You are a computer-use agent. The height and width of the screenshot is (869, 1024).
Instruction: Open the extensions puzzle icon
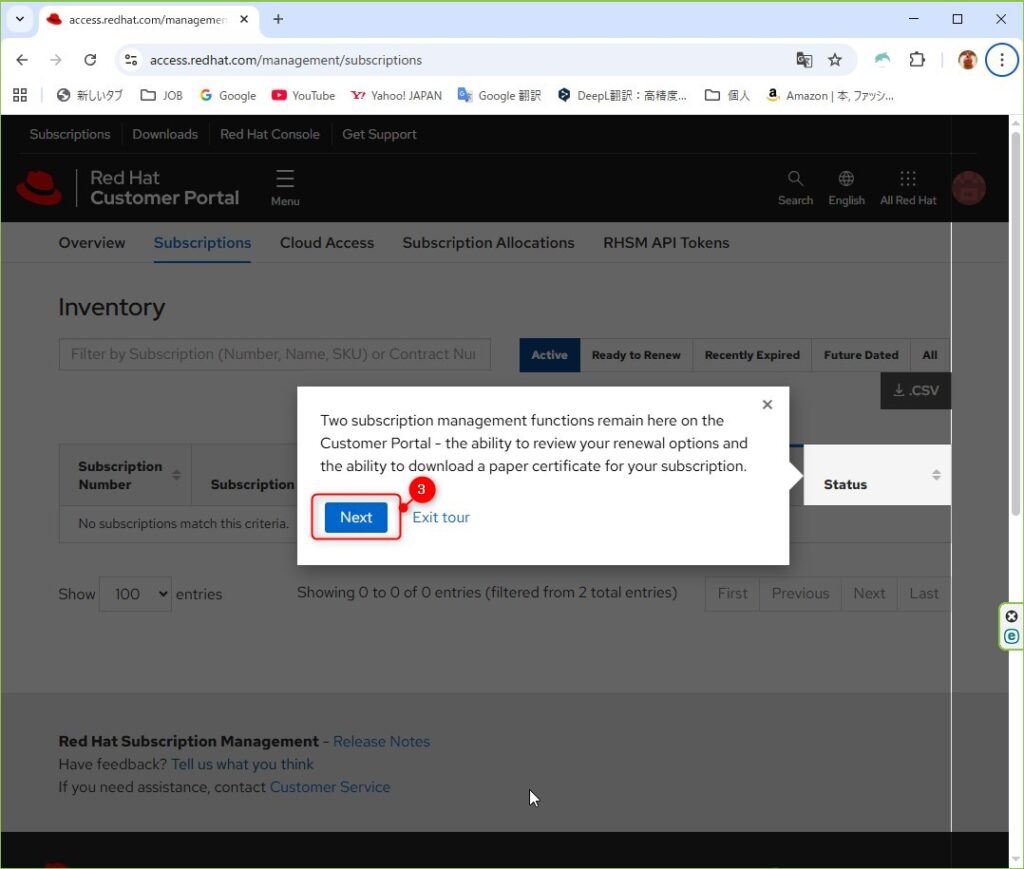tap(917, 60)
